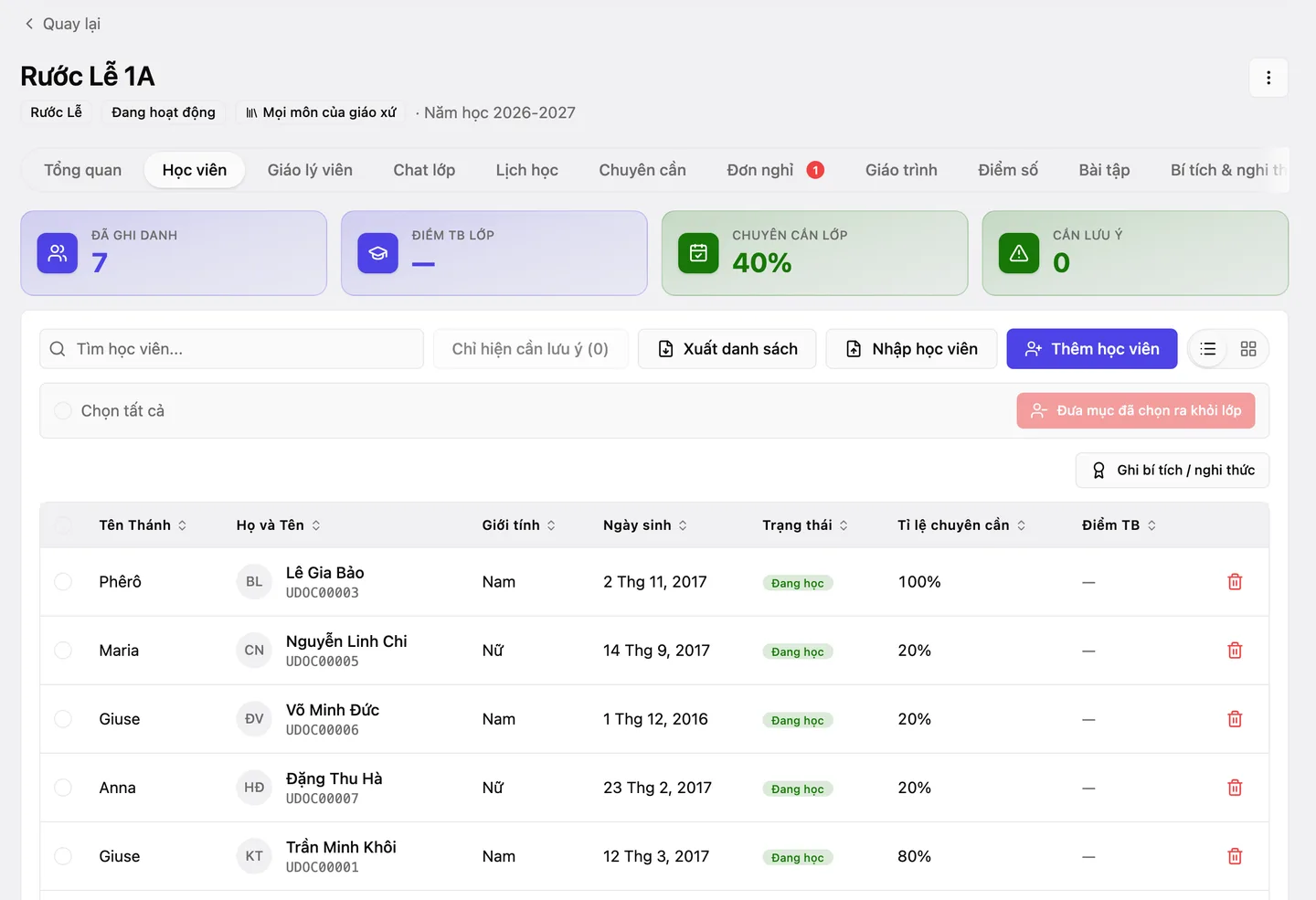The height and width of the screenshot is (900, 1316).
Task: Check the table header select-all checkbox
Action: pos(63,525)
